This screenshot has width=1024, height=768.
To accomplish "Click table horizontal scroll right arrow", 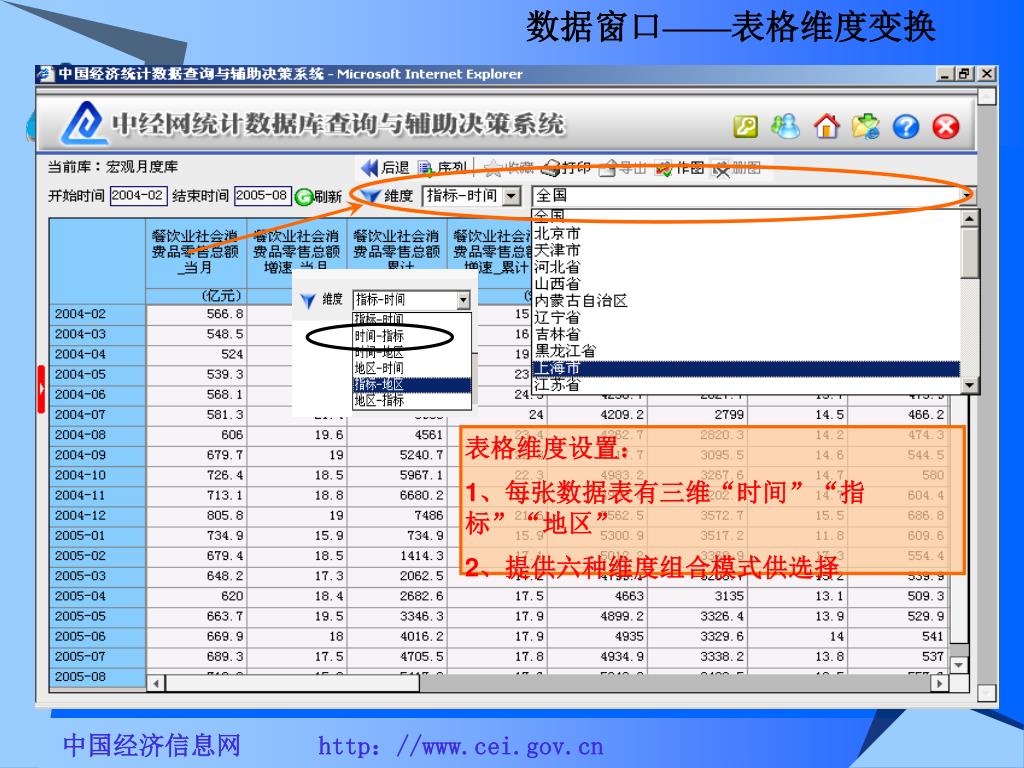I will 939,684.
